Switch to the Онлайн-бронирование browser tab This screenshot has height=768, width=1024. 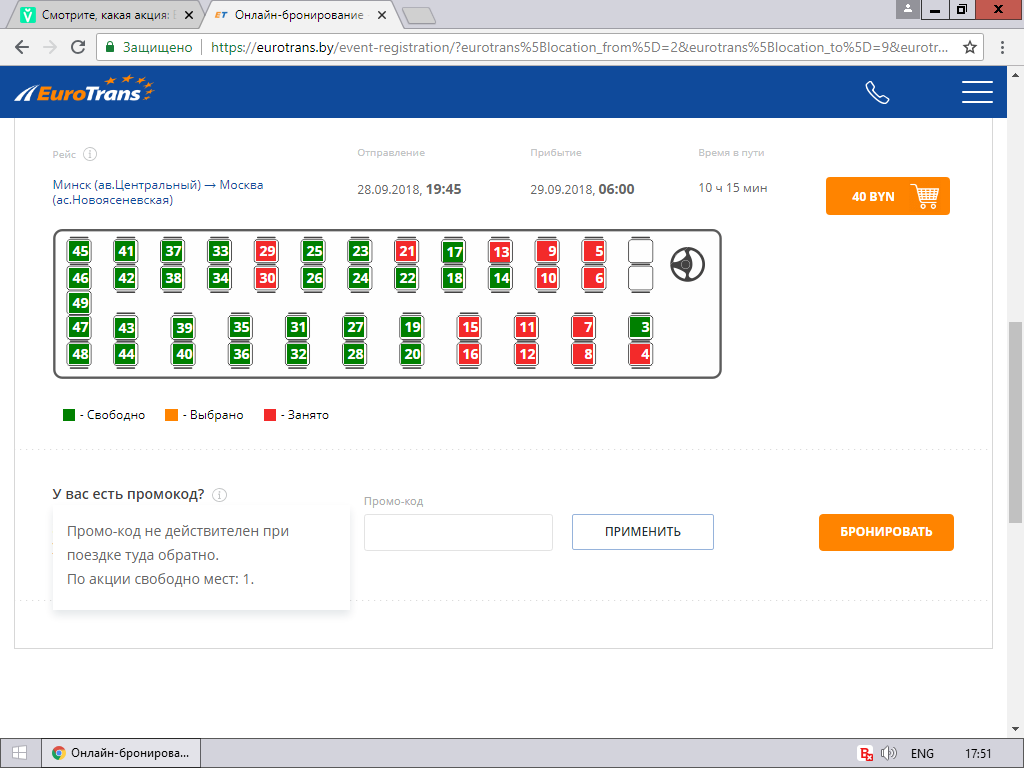300,15
